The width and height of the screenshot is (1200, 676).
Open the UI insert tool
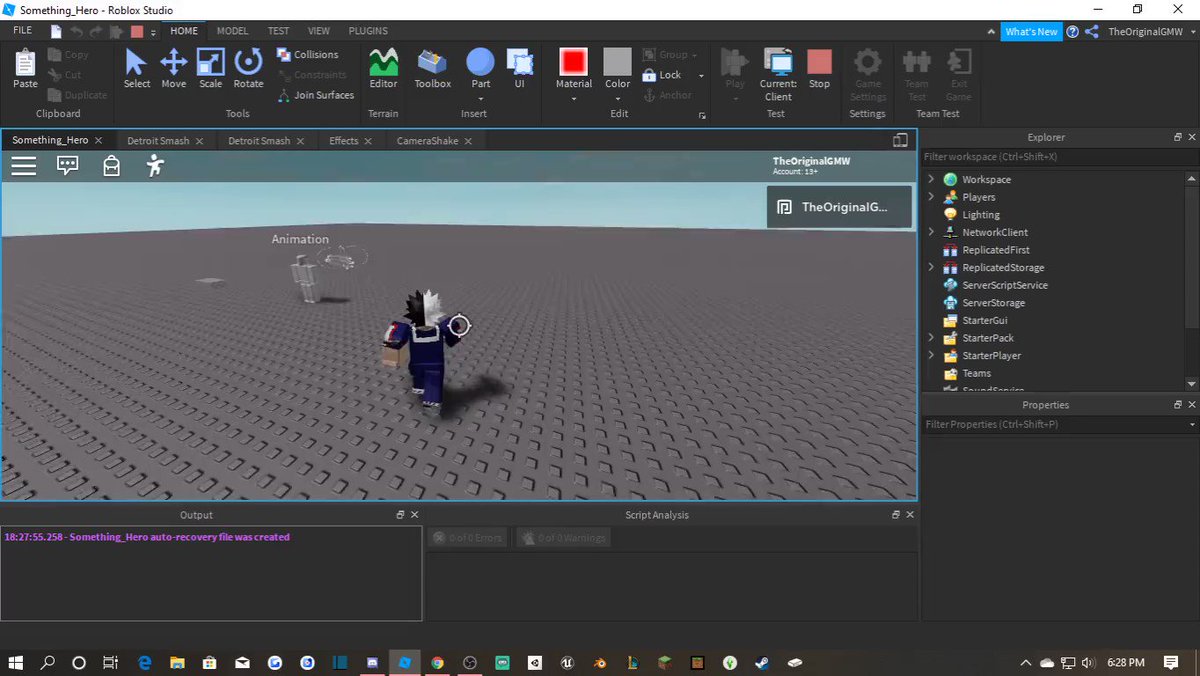pos(520,69)
